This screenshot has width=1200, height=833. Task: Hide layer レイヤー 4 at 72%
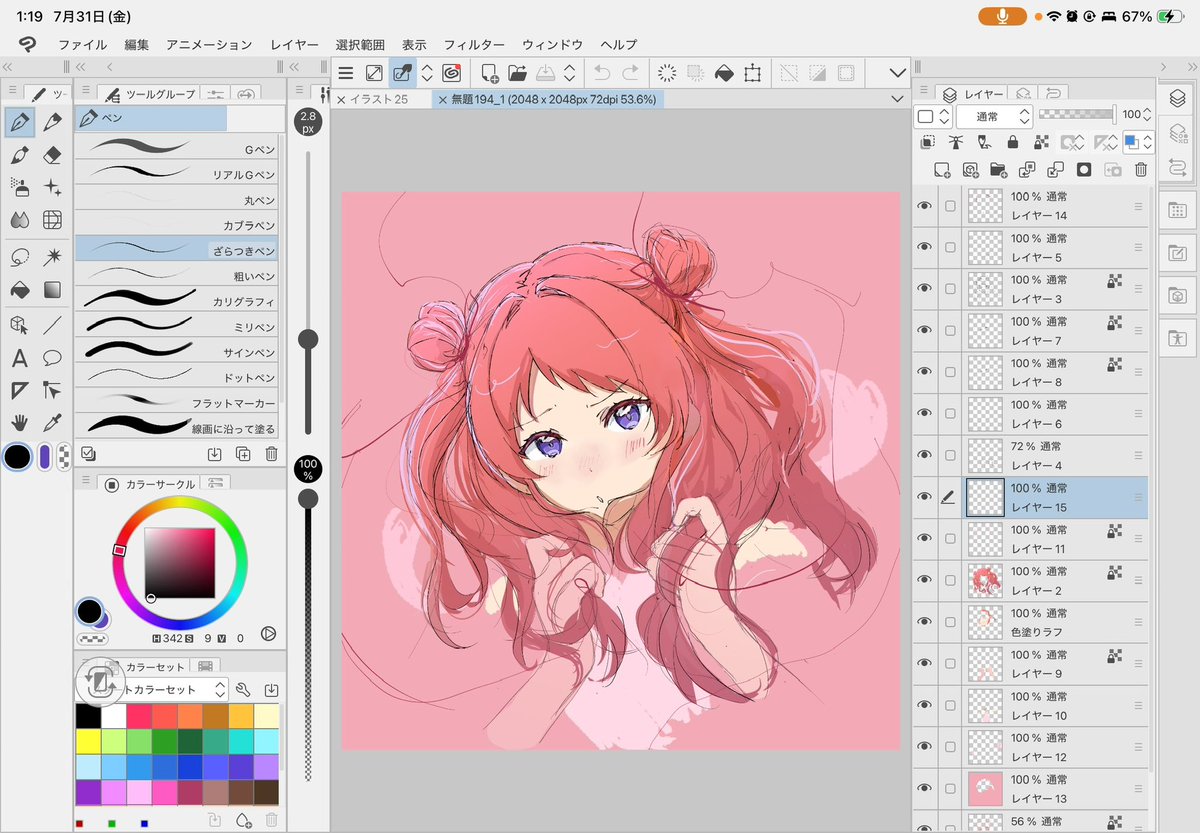pos(924,456)
